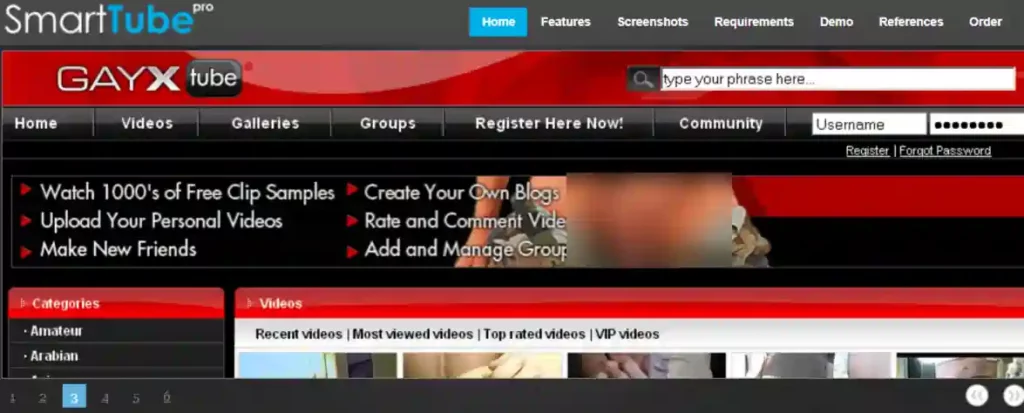The image size is (1024, 413).
Task: Click Register Here Now! in navigation bar
Action: [549, 124]
